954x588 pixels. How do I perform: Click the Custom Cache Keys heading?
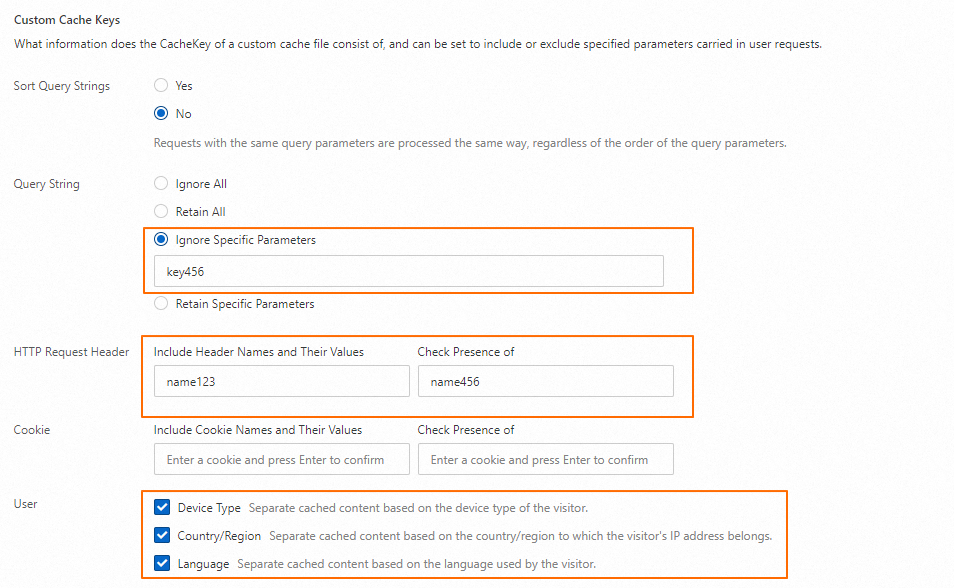[66, 20]
